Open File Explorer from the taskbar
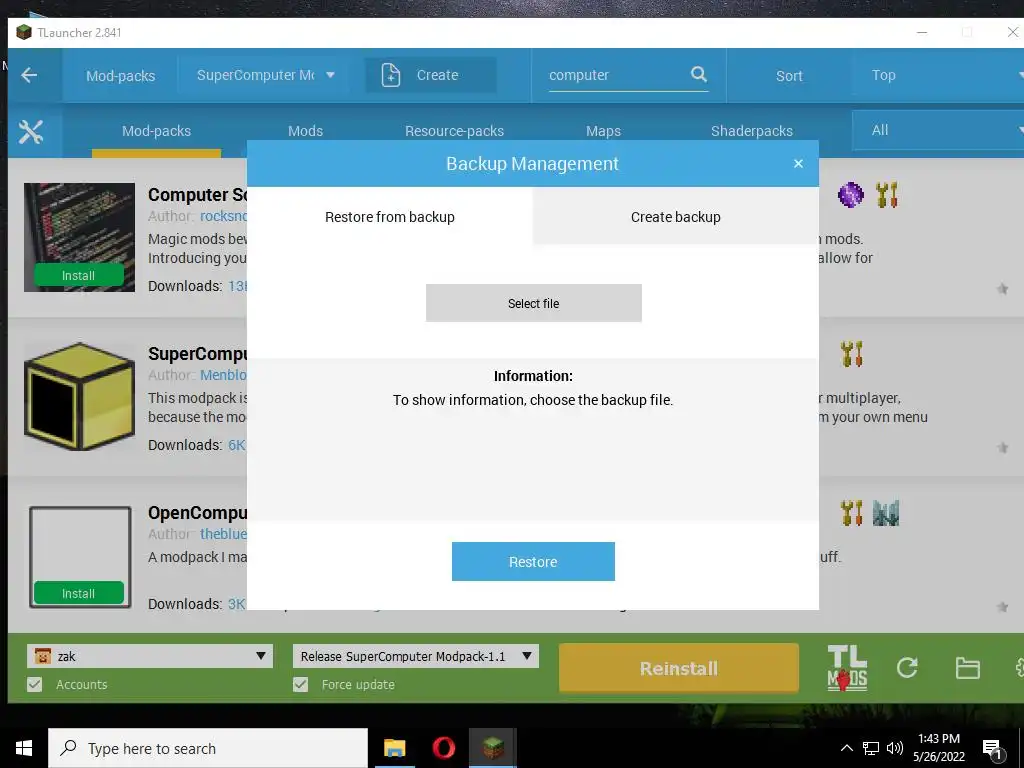Viewport: 1024px width, 768px height. tap(394, 748)
